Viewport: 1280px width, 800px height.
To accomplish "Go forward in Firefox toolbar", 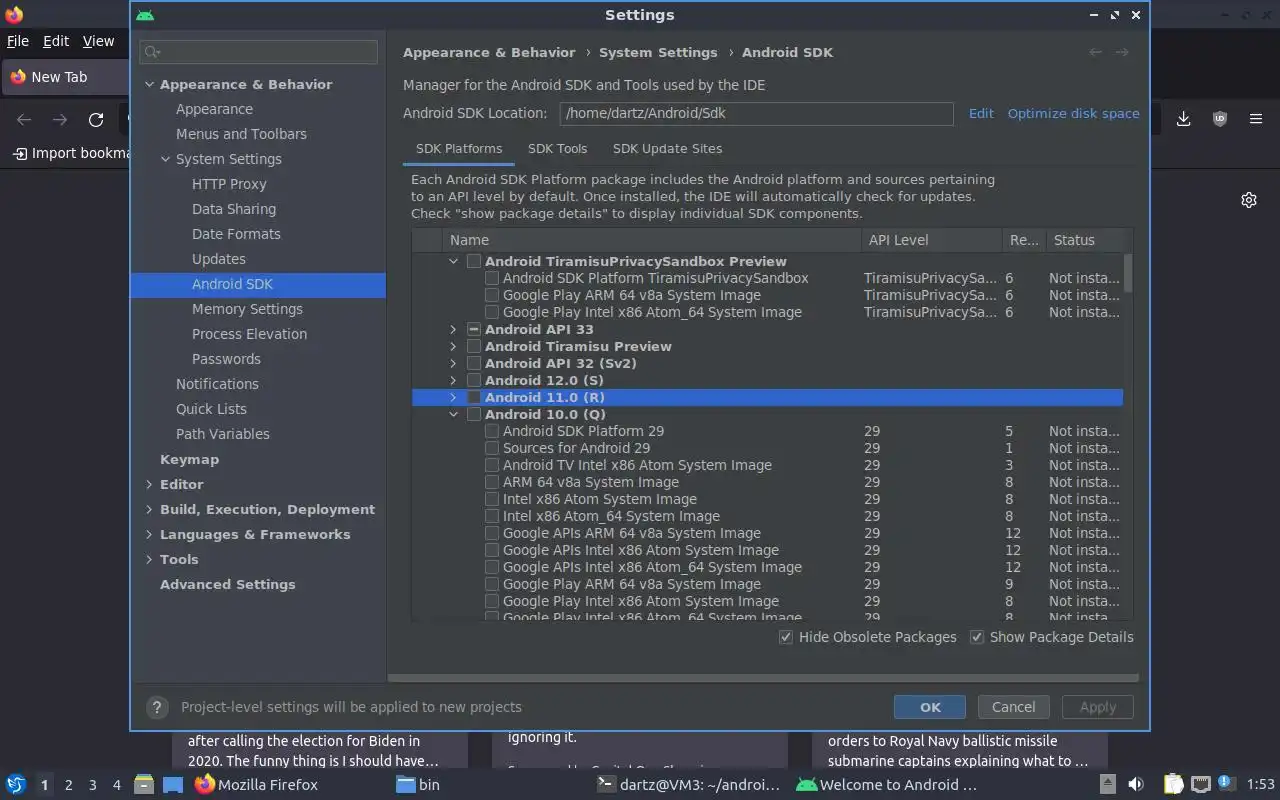I will click(60, 120).
